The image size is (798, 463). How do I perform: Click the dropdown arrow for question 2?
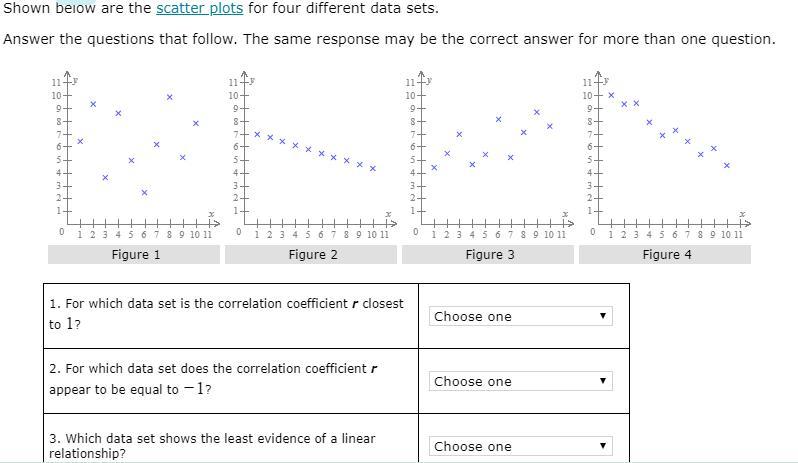tap(602, 381)
